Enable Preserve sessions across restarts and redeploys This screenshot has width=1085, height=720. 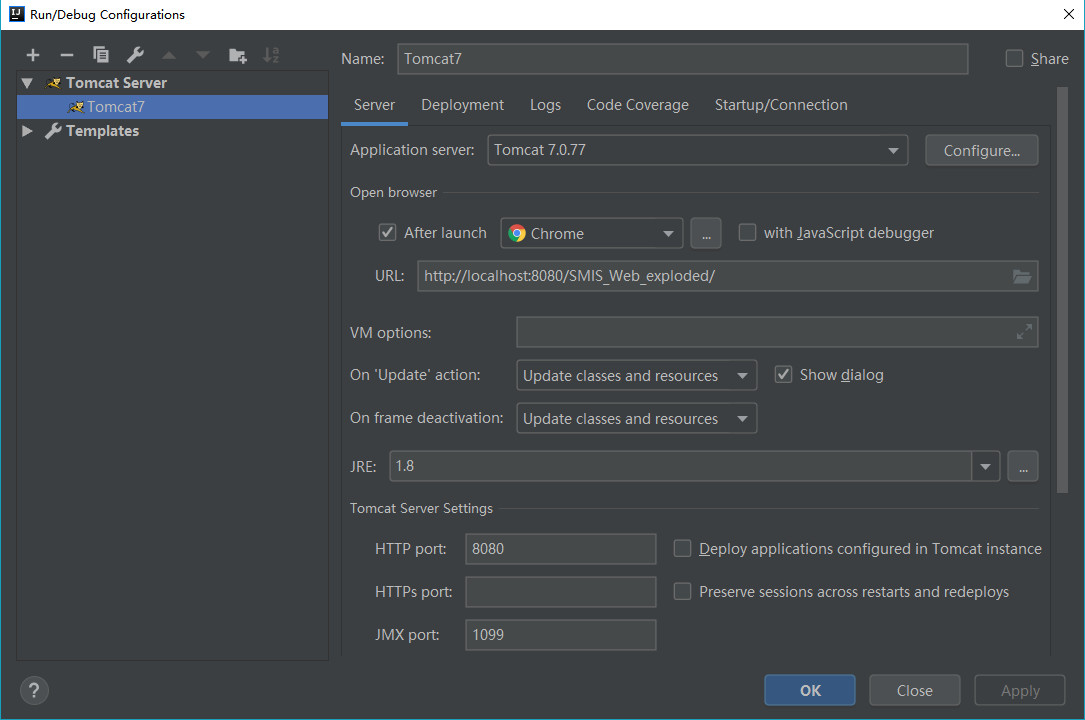coord(682,591)
